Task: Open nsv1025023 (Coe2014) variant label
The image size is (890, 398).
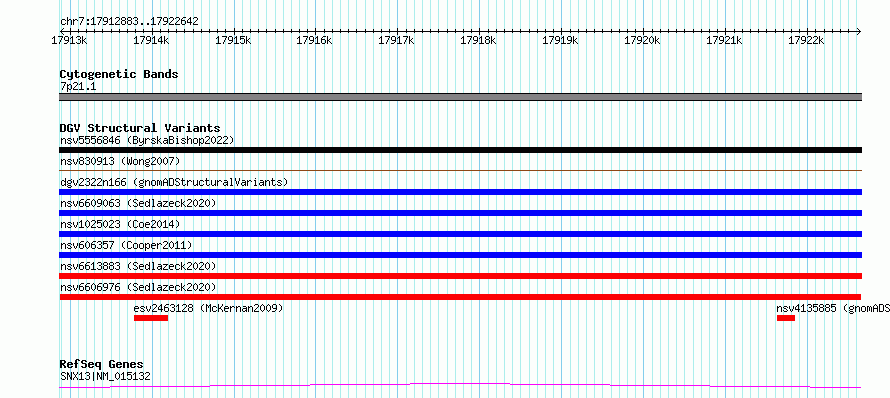Action: (x=120, y=224)
